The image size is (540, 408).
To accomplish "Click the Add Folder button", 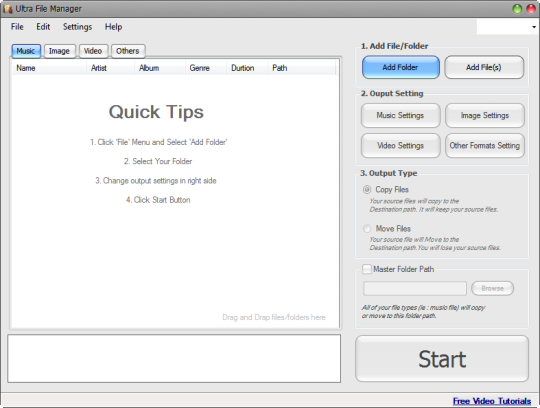I will [x=401, y=67].
